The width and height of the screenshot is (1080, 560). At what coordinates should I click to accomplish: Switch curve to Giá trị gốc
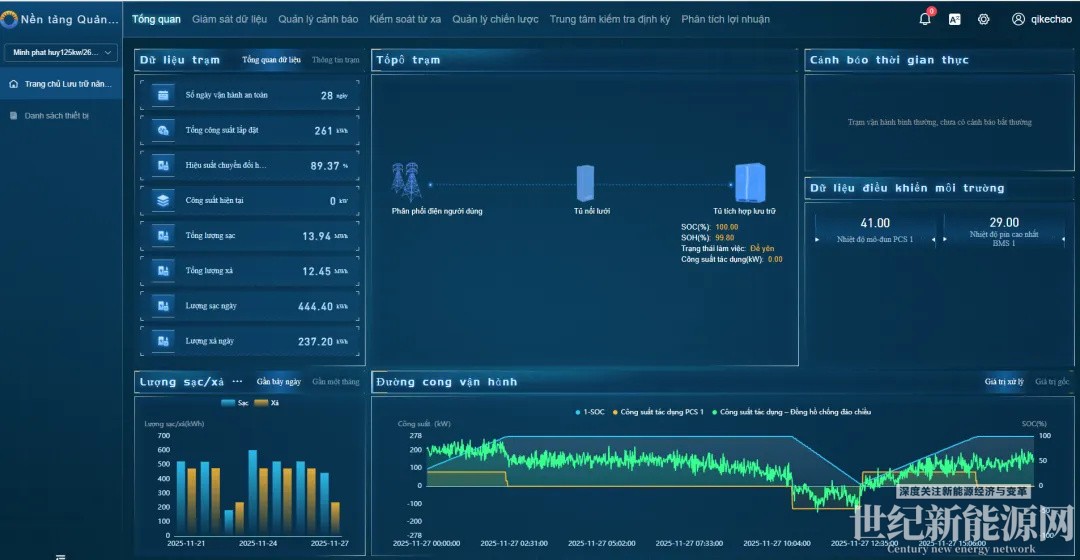point(1052,382)
